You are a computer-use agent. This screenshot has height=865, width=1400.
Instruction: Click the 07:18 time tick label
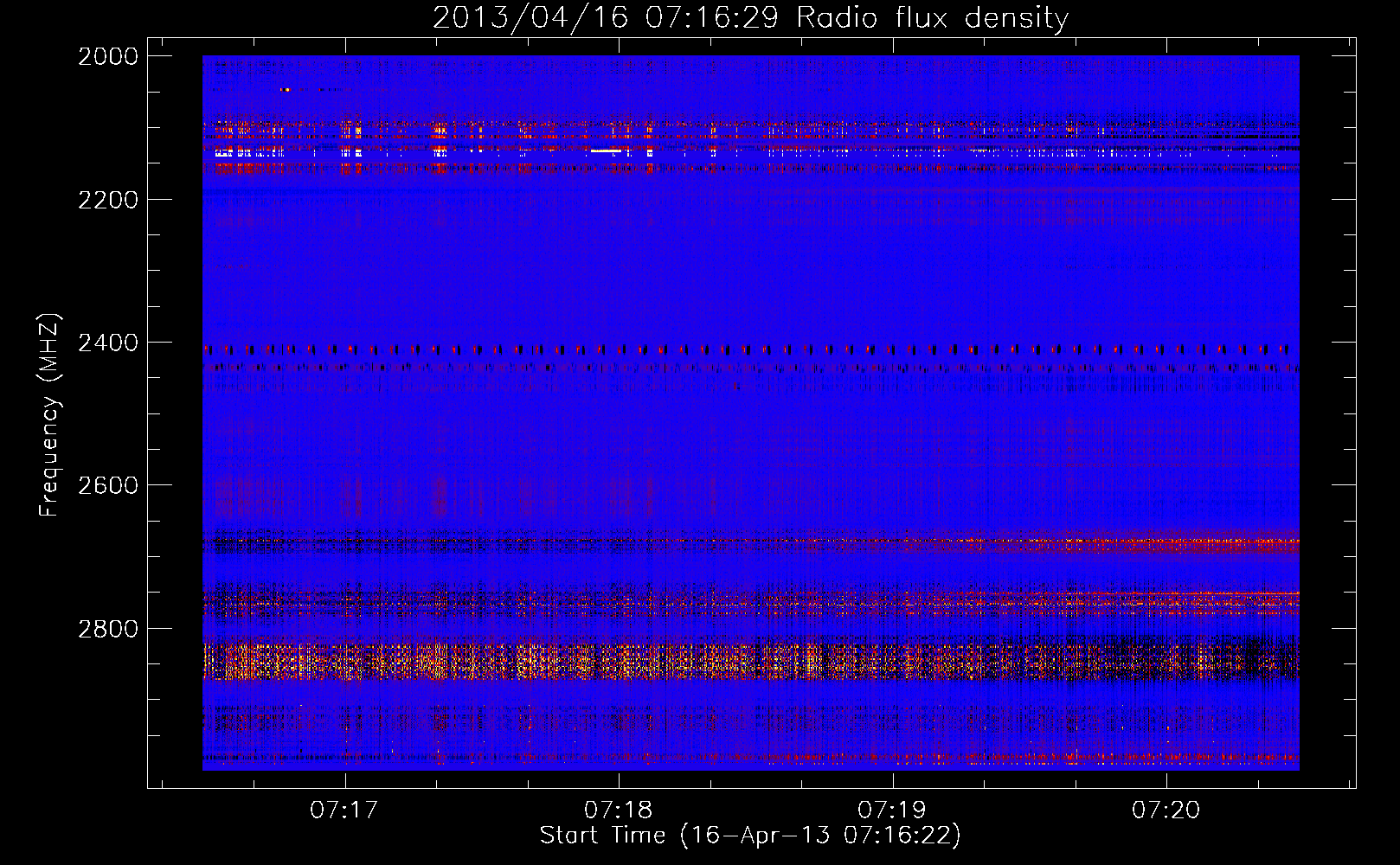618,811
